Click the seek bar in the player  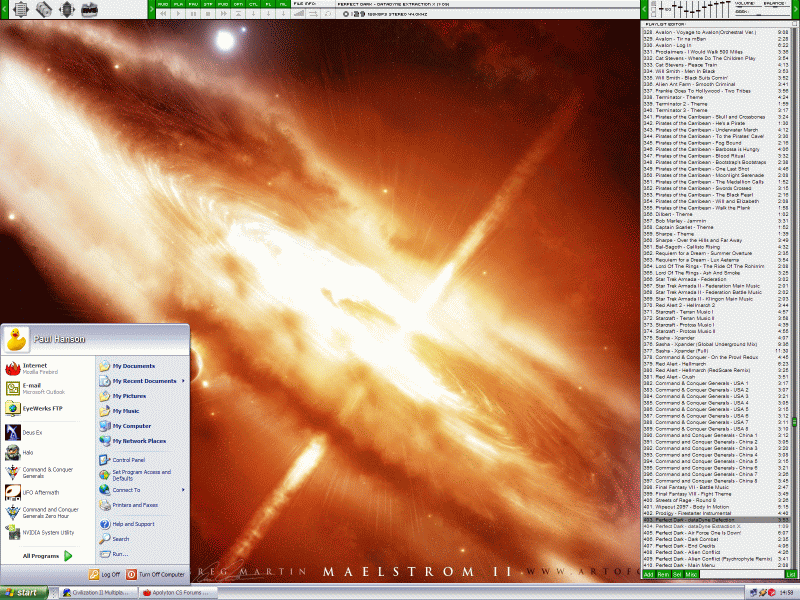761,14
